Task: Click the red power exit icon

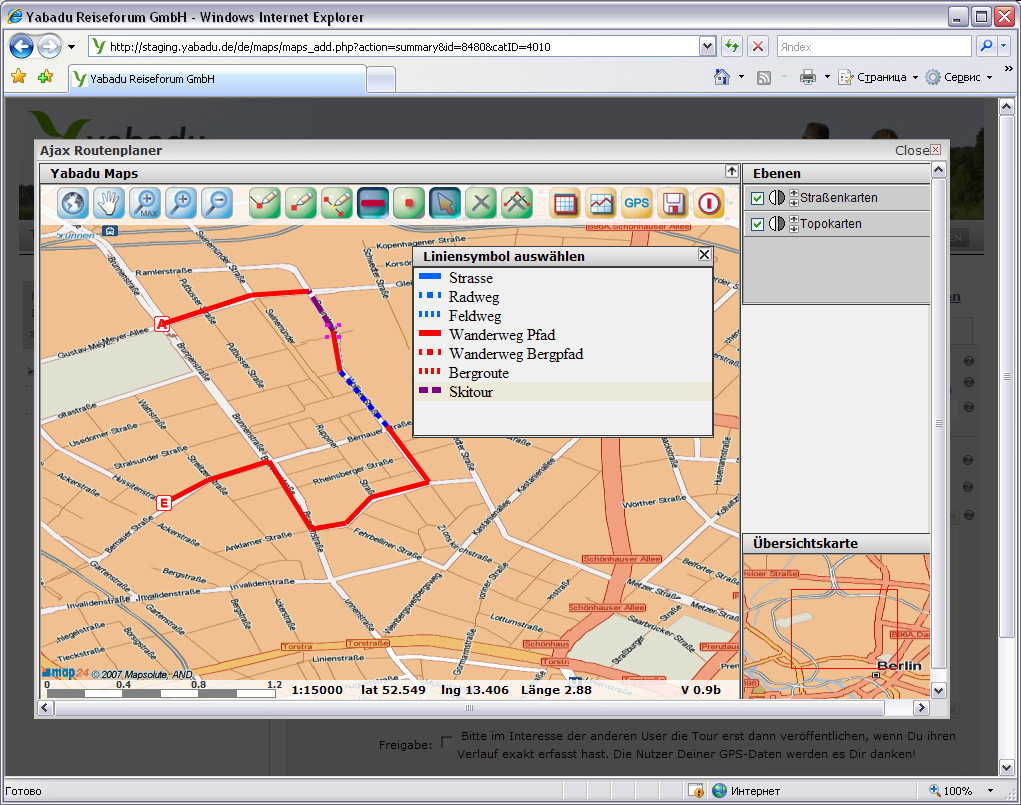Action: tap(709, 203)
